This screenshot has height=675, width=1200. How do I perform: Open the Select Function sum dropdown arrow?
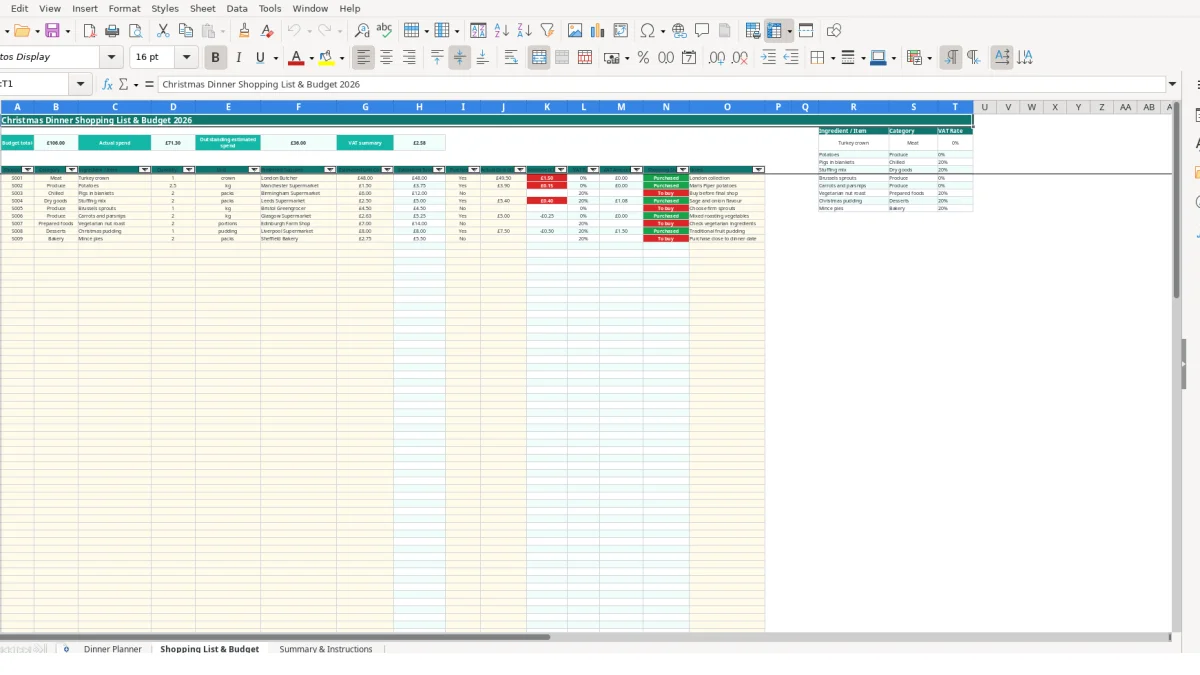pos(135,85)
